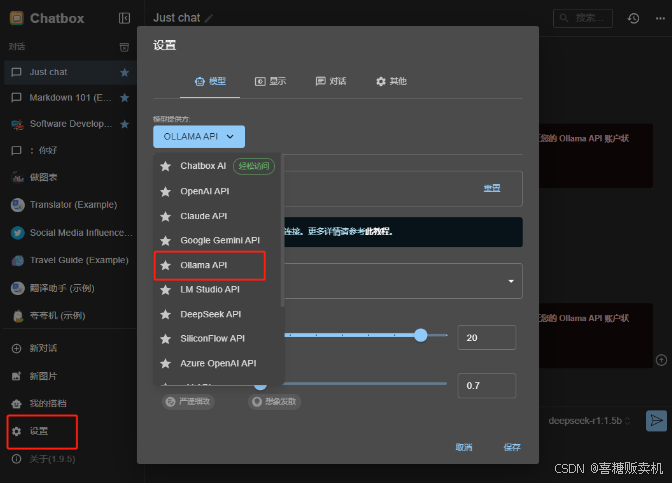Click star icon beside DeepSeek API
Screen dimensions: 672x483
pyautogui.click(x=165, y=315)
